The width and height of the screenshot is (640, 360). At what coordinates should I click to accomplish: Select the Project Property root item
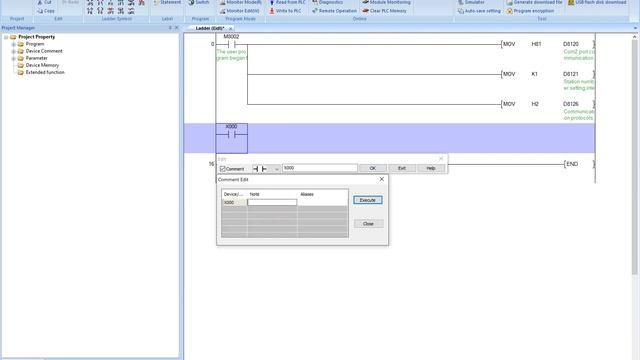(36, 37)
